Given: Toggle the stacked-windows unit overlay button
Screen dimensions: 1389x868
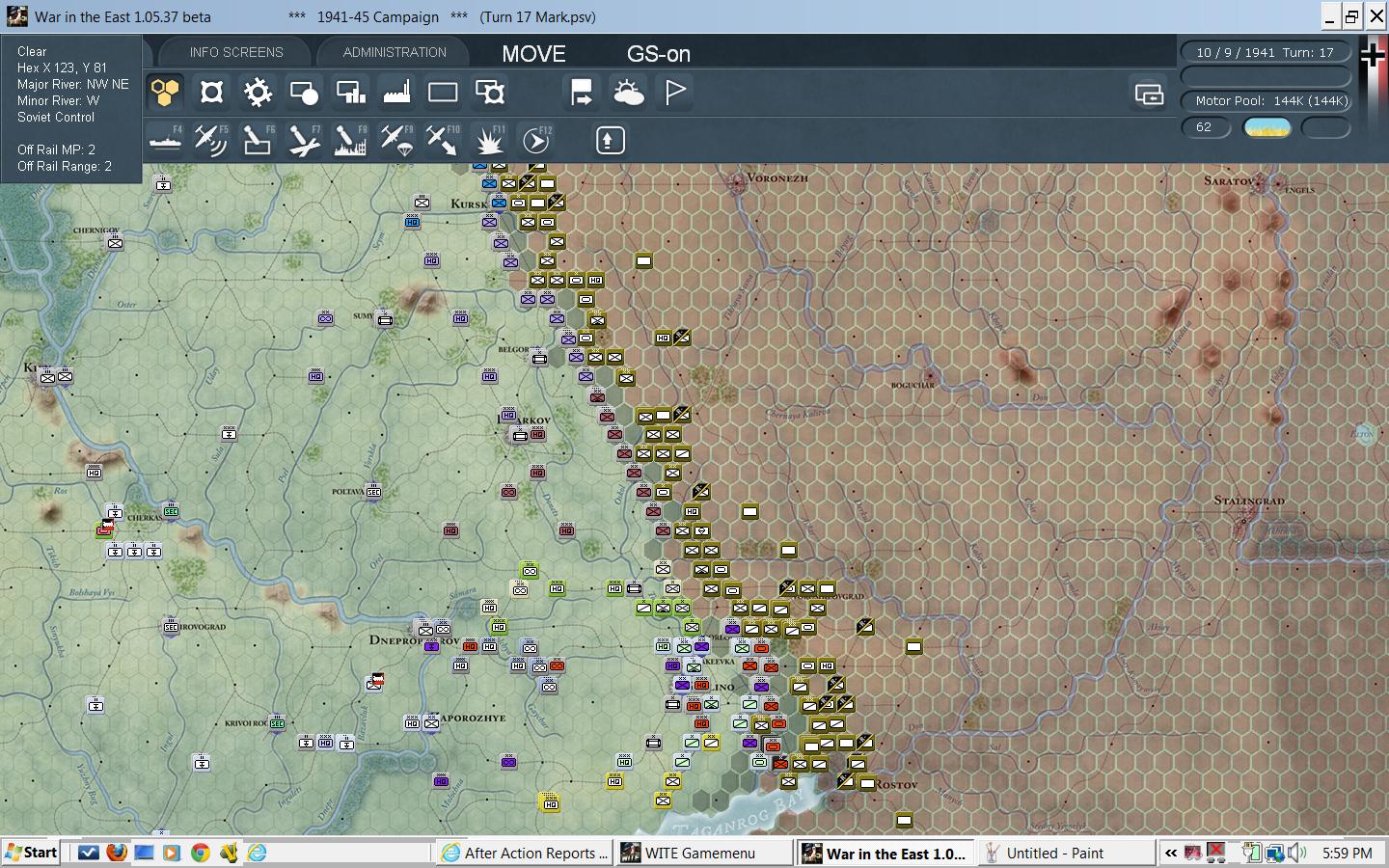Looking at the screenshot, I should (490, 93).
